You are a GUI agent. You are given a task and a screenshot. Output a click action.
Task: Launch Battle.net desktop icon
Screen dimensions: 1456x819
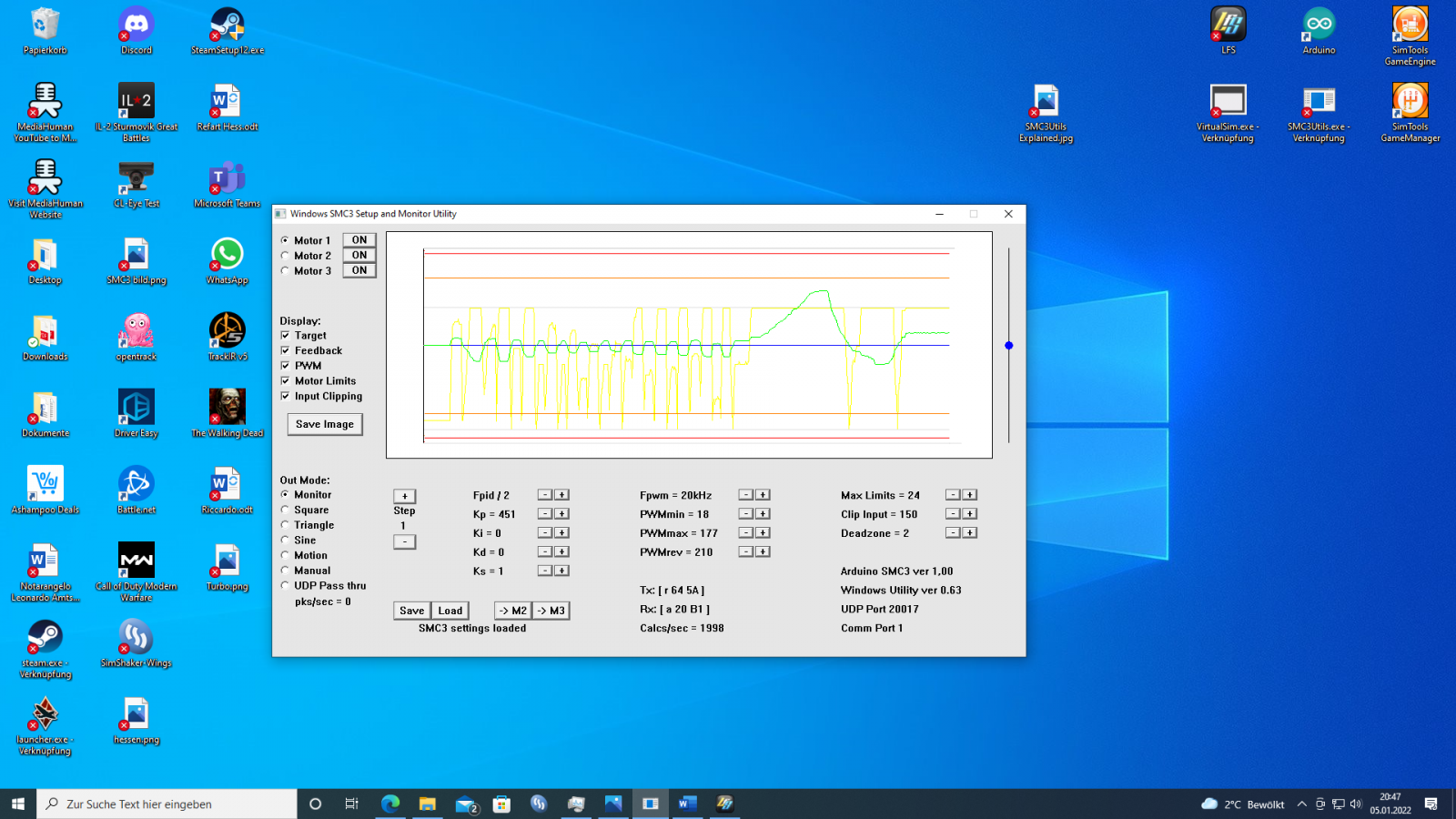136,490
